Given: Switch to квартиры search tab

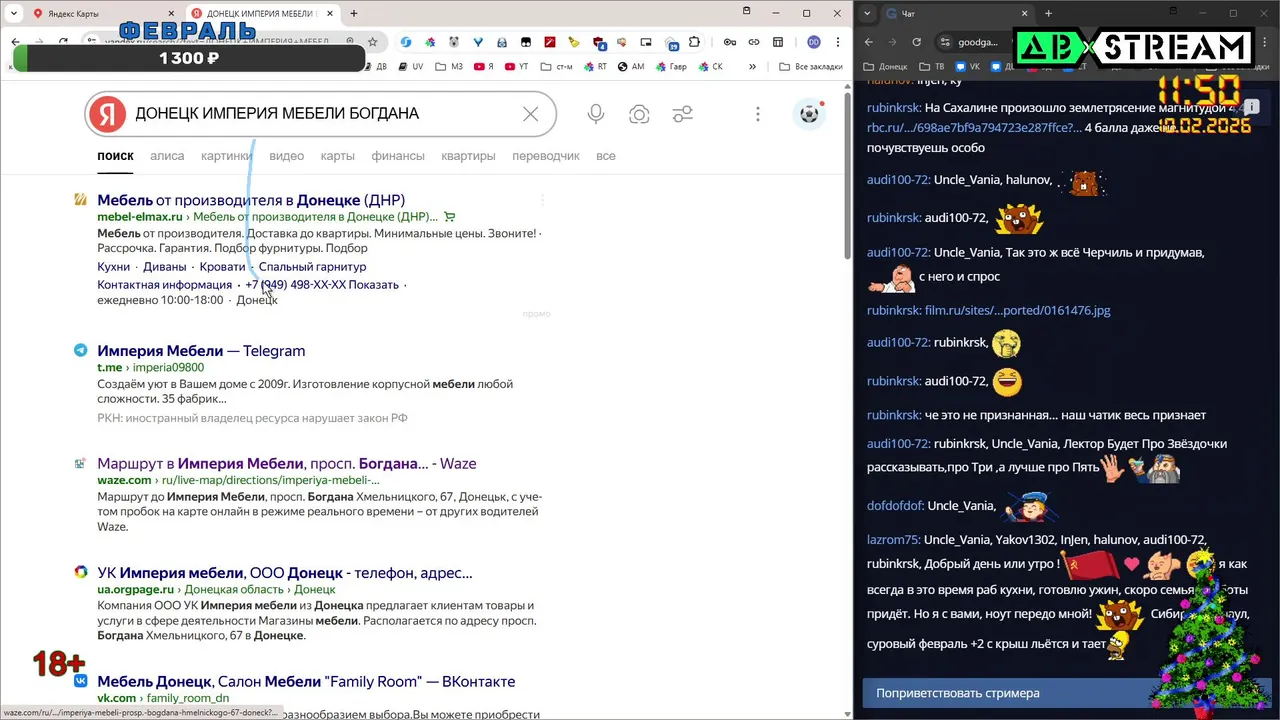Looking at the screenshot, I should [469, 156].
